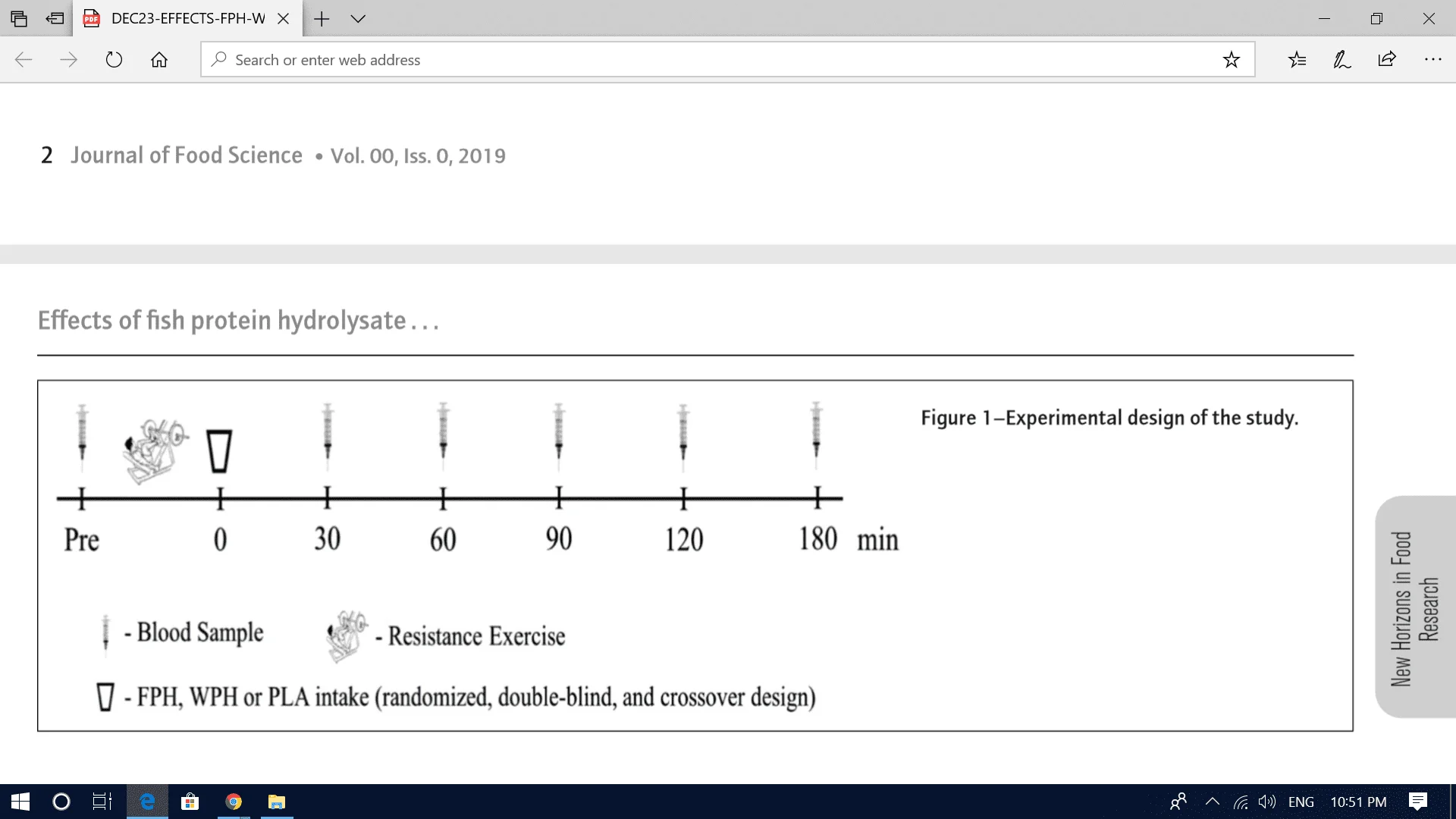Click the network status icon in tray
Image resolution: width=1456 pixels, height=819 pixels.
(x=1243, y=802)
